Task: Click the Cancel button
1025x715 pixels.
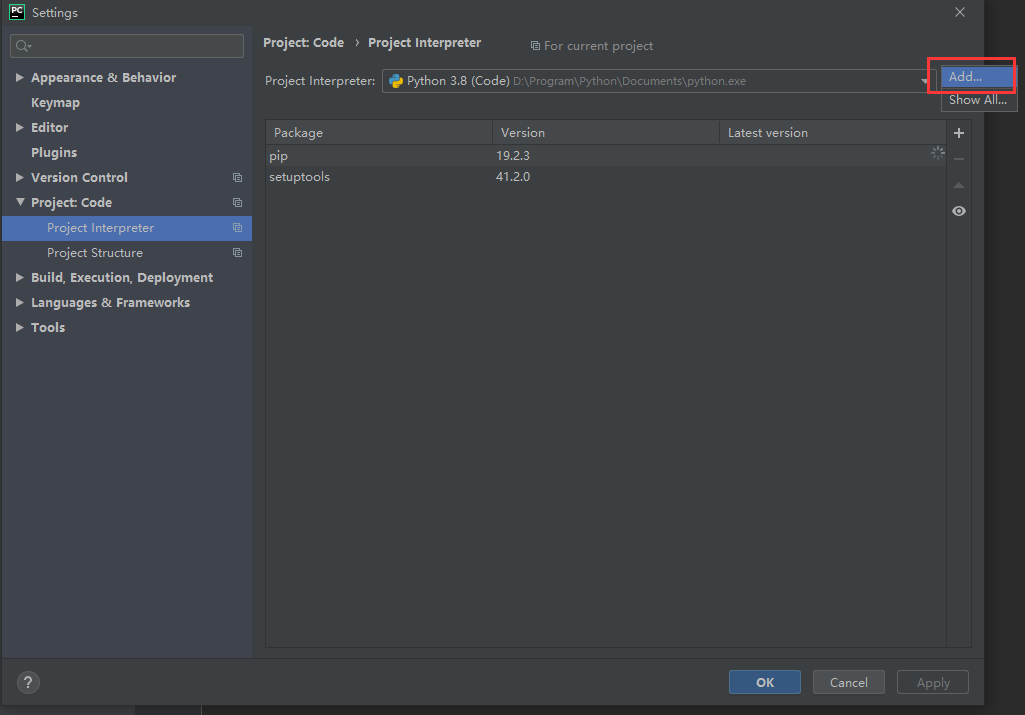Action: (x=849, y=682)
